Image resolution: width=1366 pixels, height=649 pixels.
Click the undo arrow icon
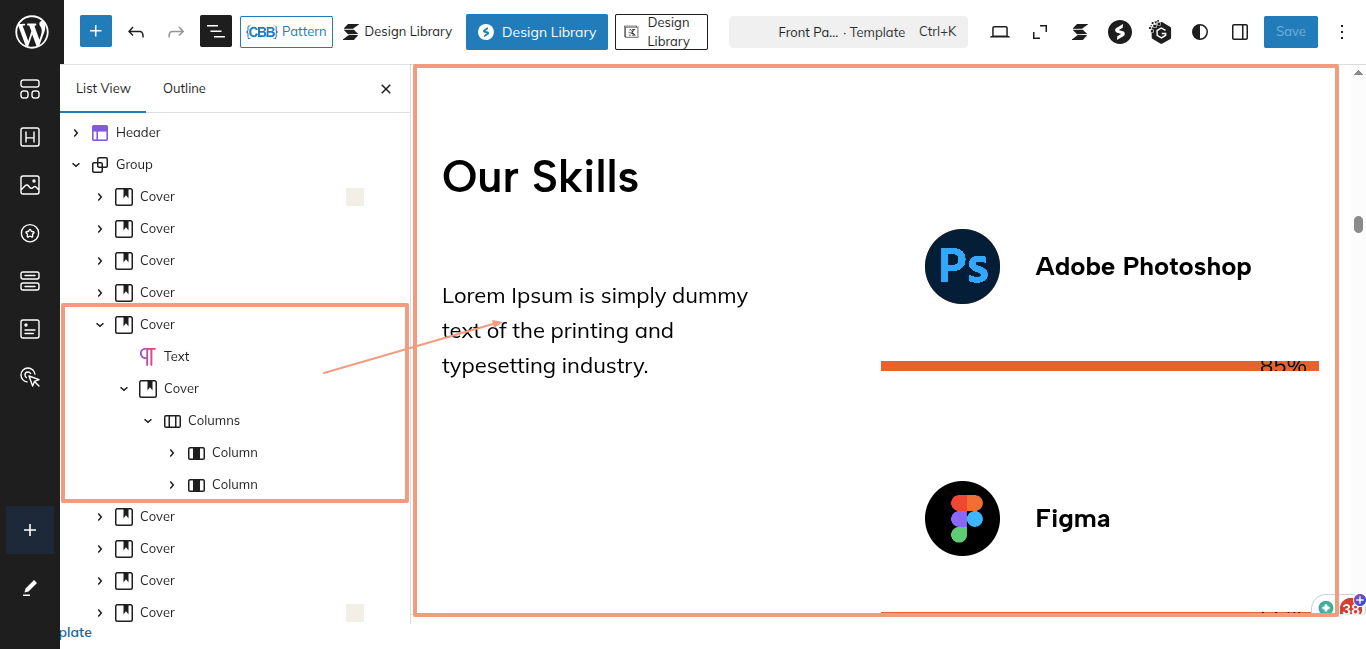(x=136, y=32)
